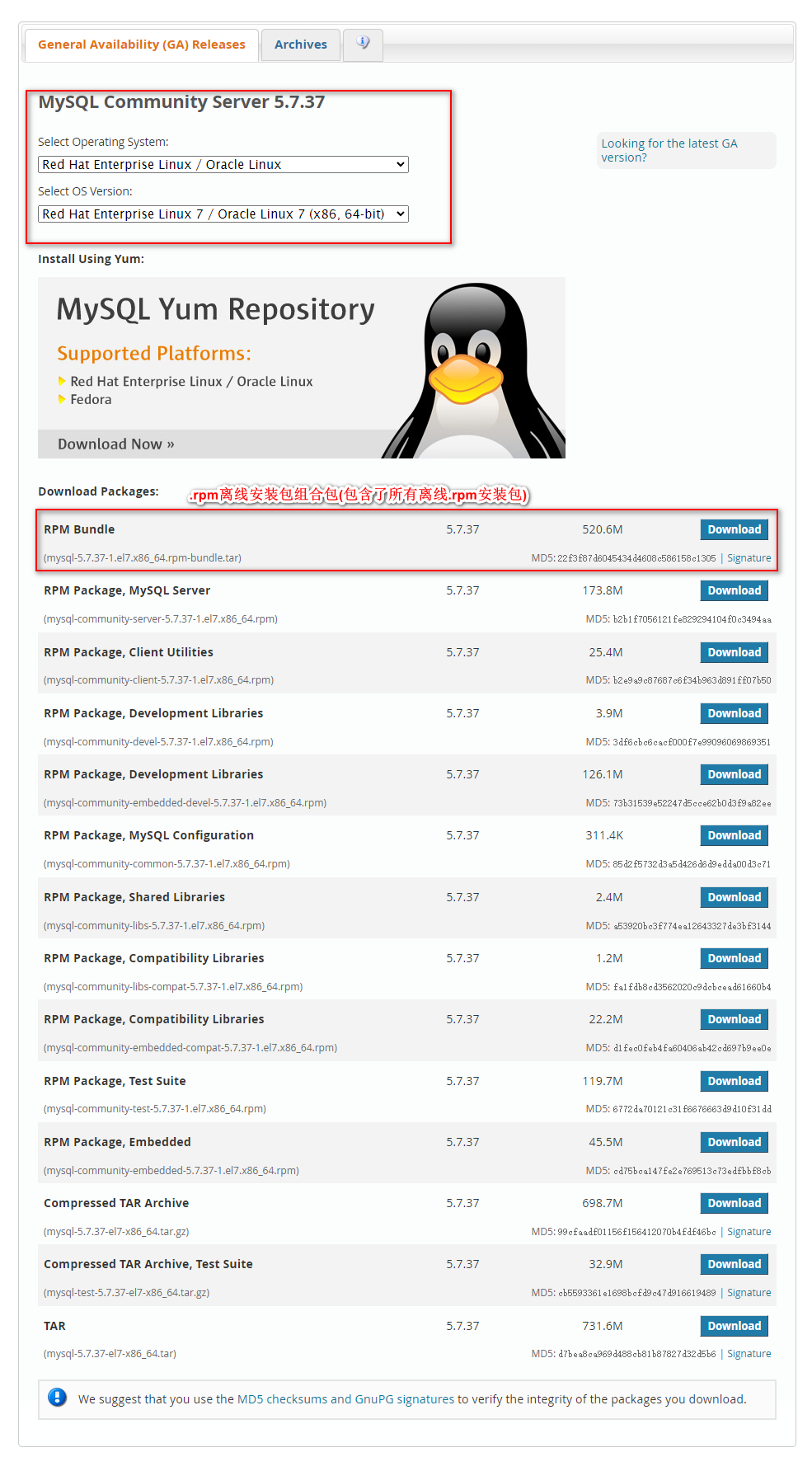This screenshot has width=812, height=1471.
Task: Click the MySQL Community Server 5.7.37 title
Action: 181,102
